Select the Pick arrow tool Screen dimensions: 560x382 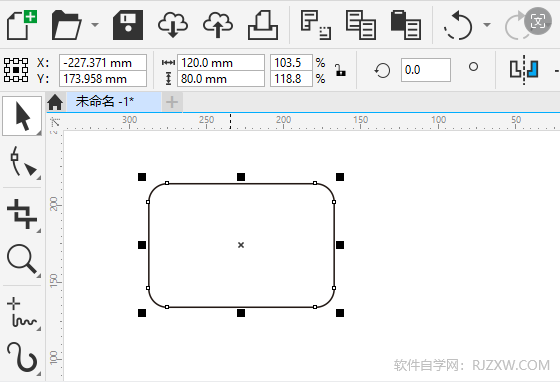[x=22, y=116]
